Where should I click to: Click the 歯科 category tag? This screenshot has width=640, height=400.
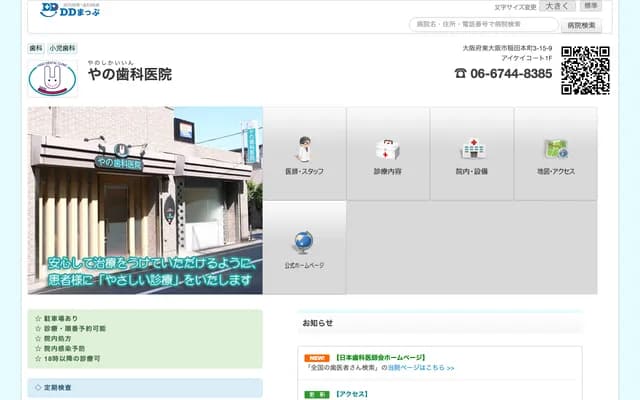click(x=36, y=48)
